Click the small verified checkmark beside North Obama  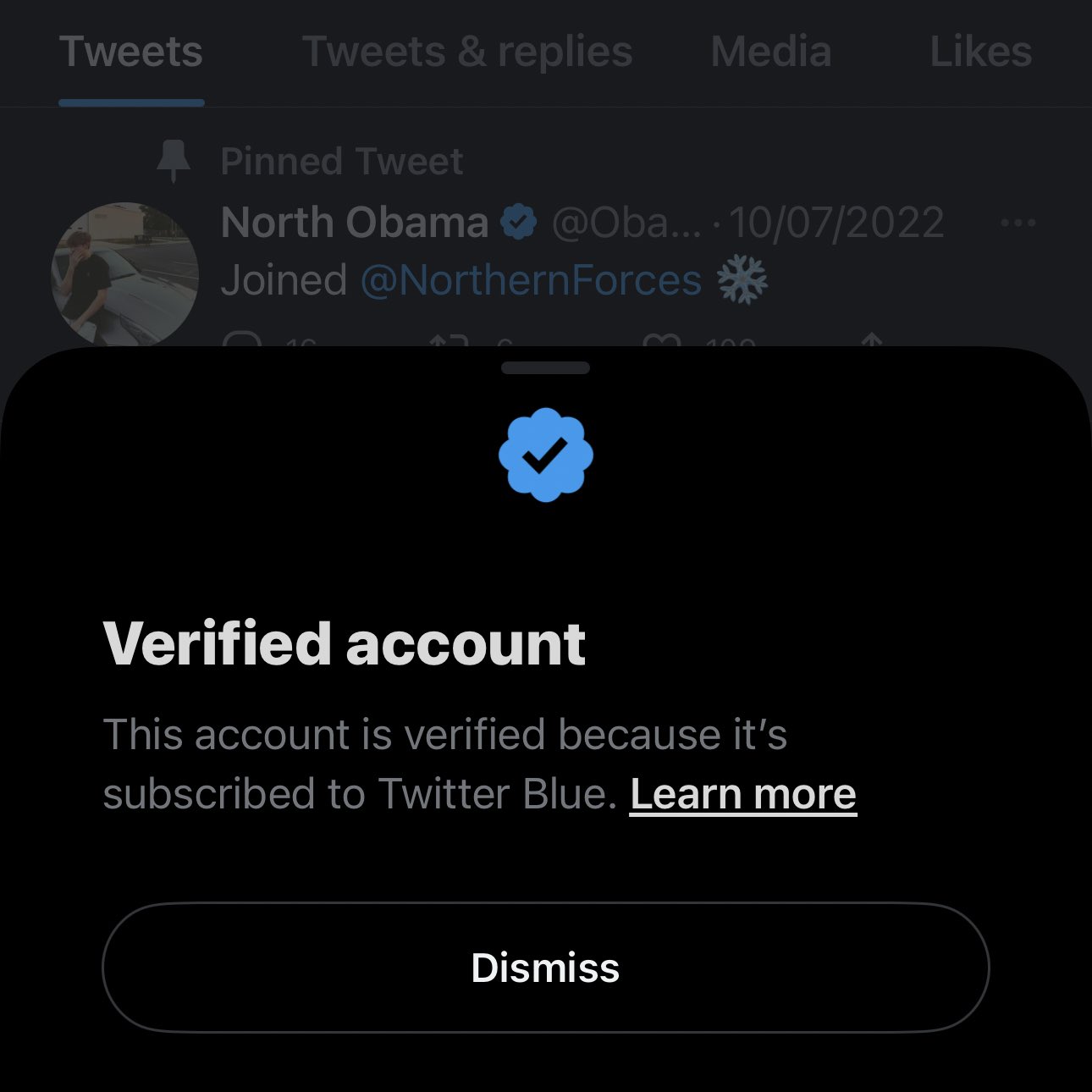pos(518,223)
